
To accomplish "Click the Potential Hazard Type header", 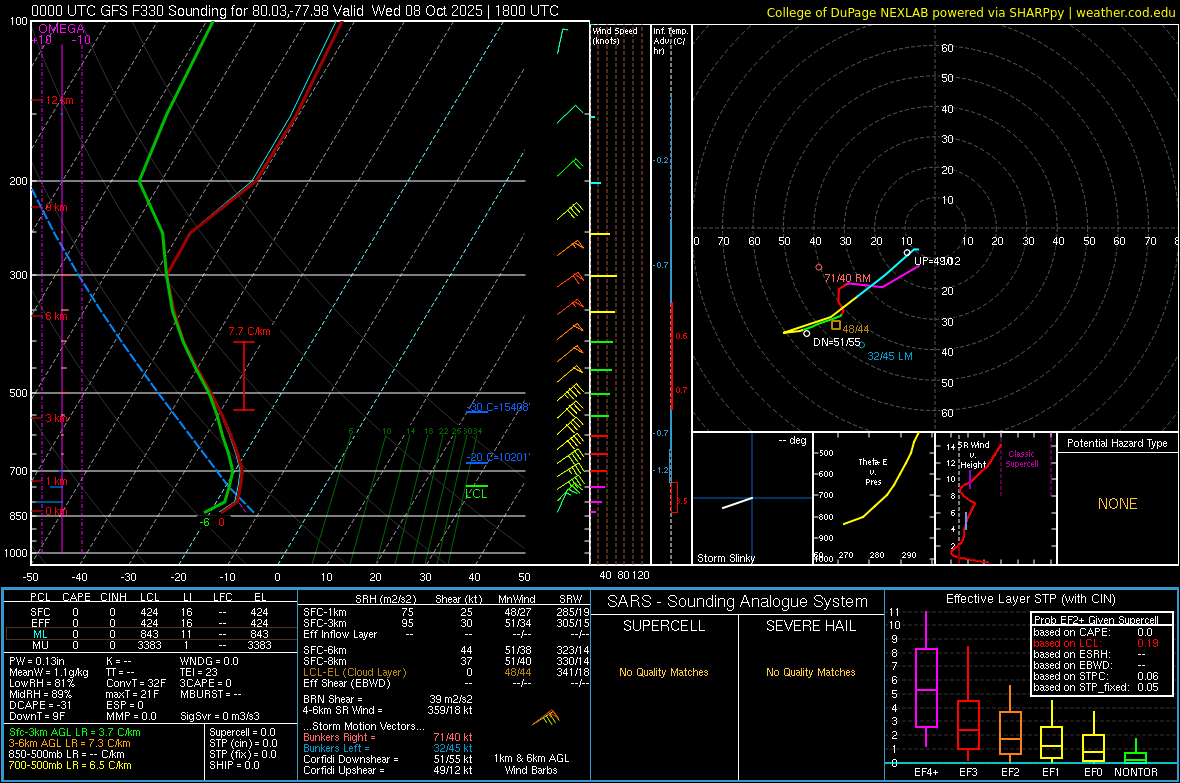I will 1118,443.
